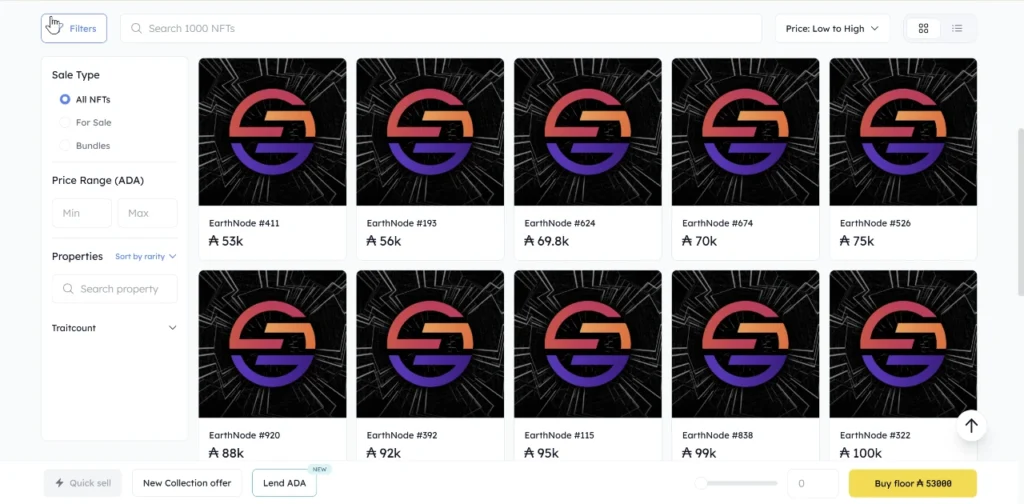Select the Bundles radio option
This screenshot has height=504, width=1024.
pyautogui.click(x=65, y=146)
